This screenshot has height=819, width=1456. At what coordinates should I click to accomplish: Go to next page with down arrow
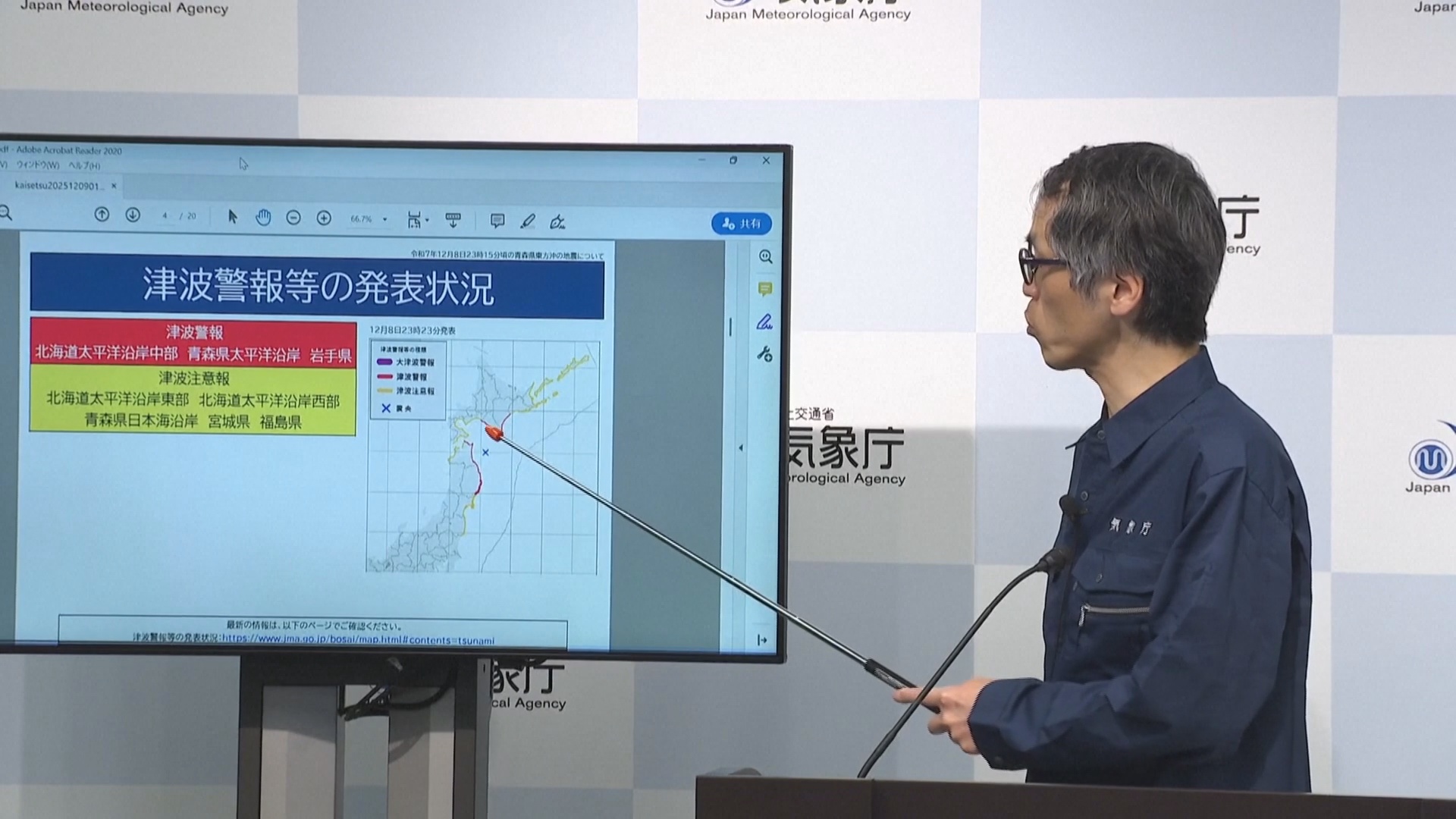coord(133,215)
